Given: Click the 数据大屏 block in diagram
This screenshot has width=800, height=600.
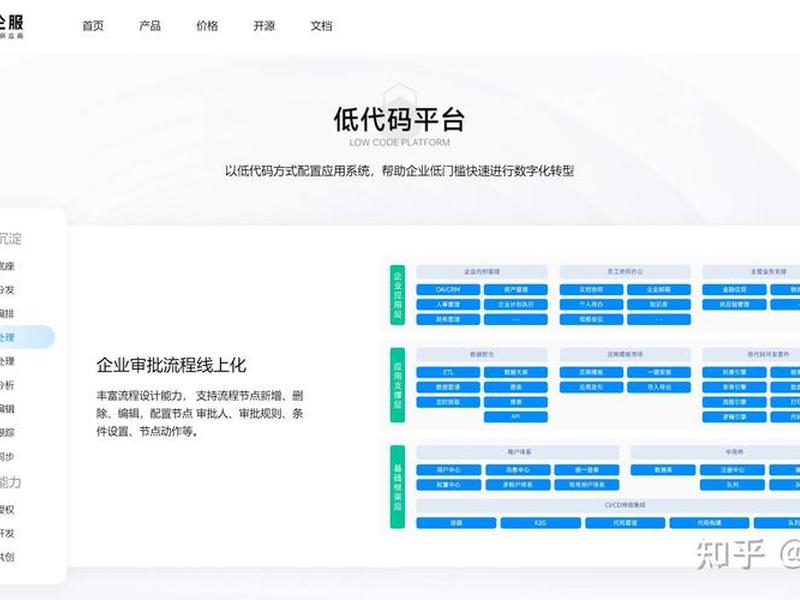Looking at the screenshot, I should [516, 372].
